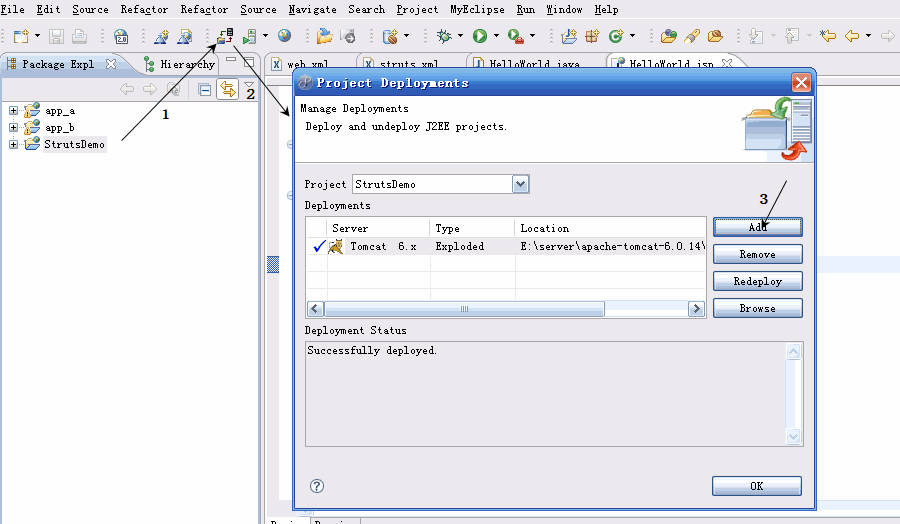This screenshot has width=900, height=524.
Task: Close the Package Explorer tab
Action: [x=111, y=64]
